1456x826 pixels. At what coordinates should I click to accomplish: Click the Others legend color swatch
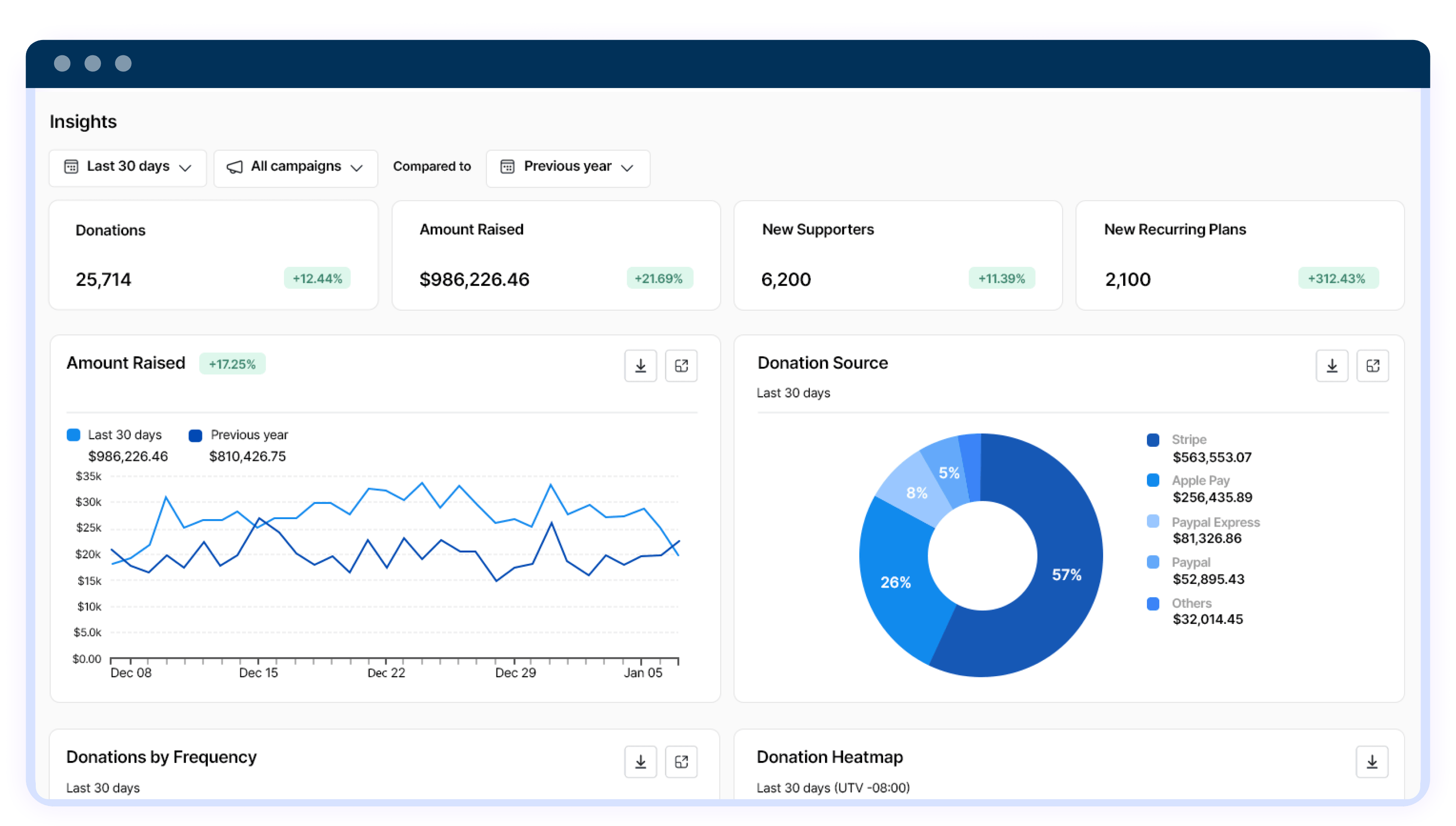point(1152,603)
